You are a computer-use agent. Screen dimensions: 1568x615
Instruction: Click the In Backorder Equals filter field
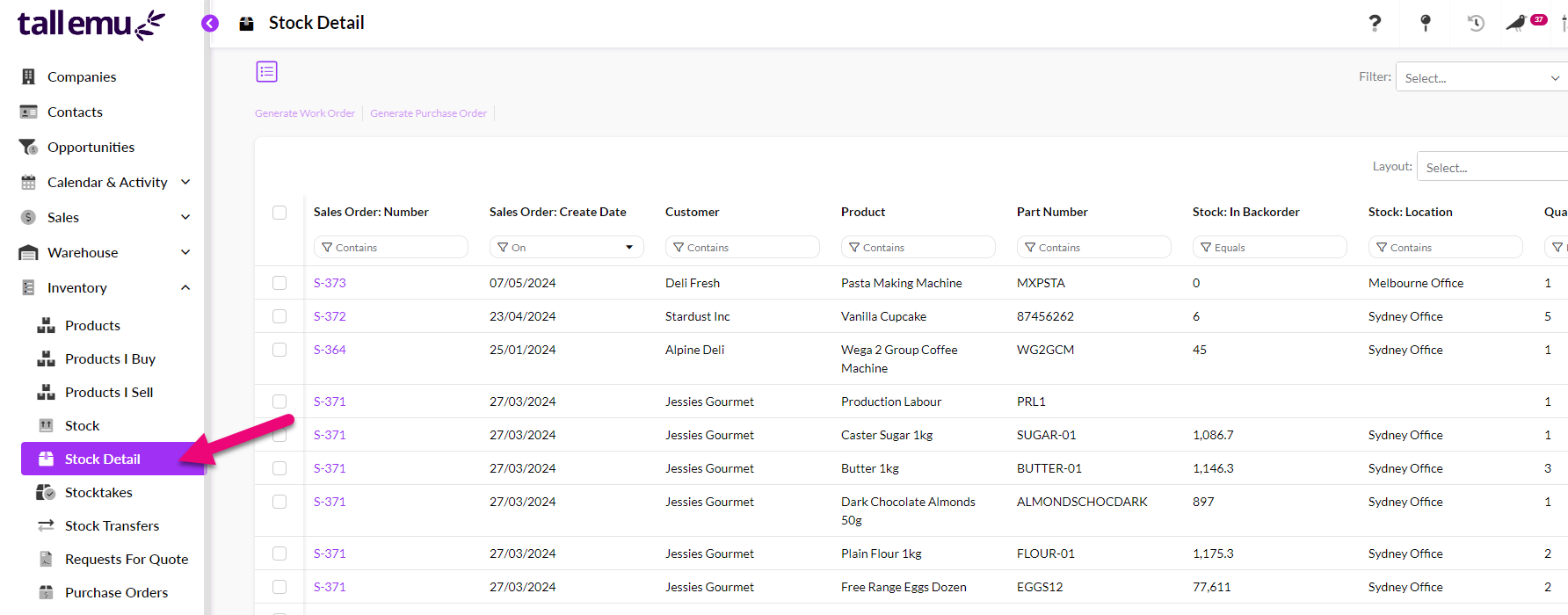[x=1270, y=247]
